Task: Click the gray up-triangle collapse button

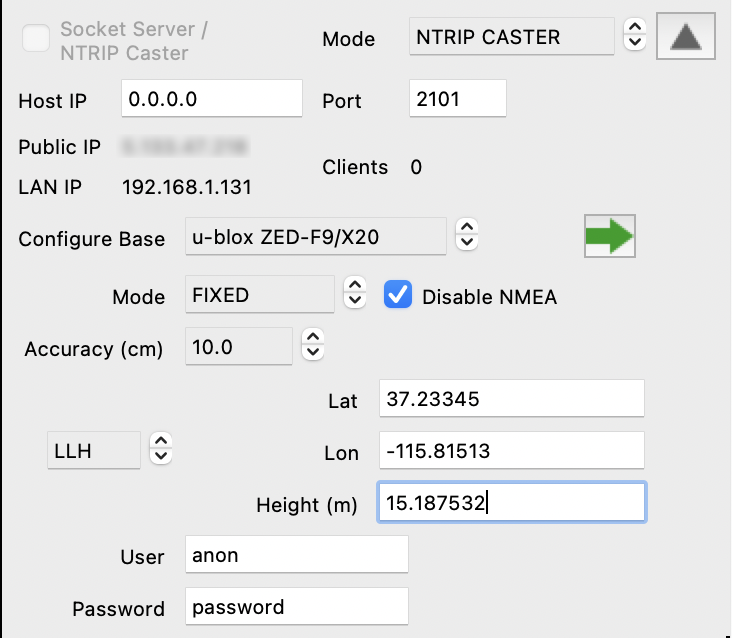Action: coord(685,37)
